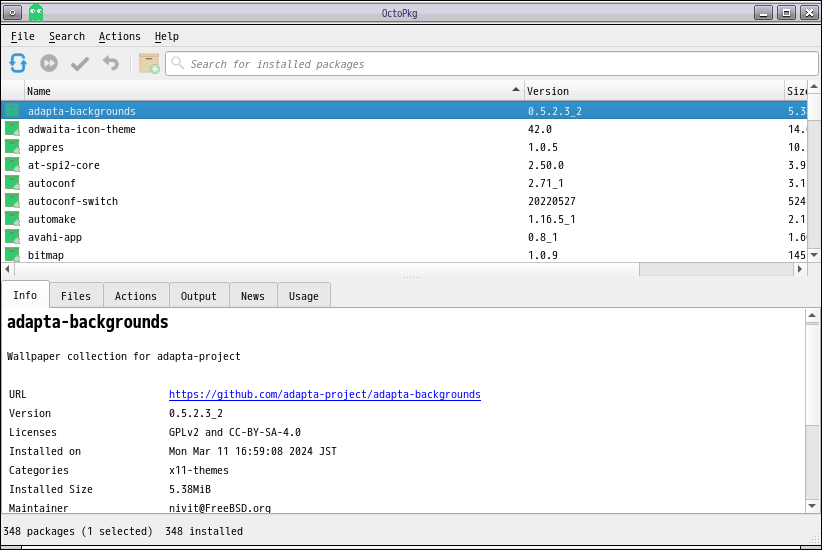The image size is (822, 550).
Task: Click the window menu button in title bar
Action: pos(12,13)
